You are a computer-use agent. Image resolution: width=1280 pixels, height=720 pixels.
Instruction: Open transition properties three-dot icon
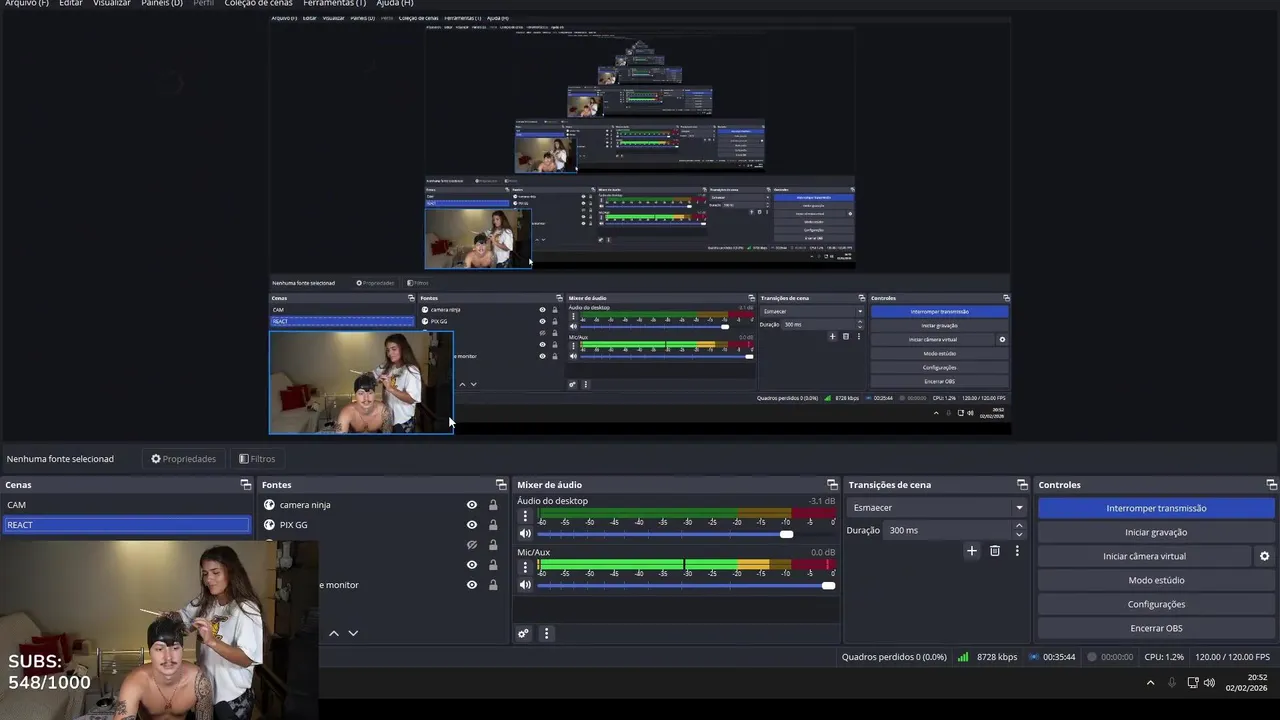pos(1017,551)
